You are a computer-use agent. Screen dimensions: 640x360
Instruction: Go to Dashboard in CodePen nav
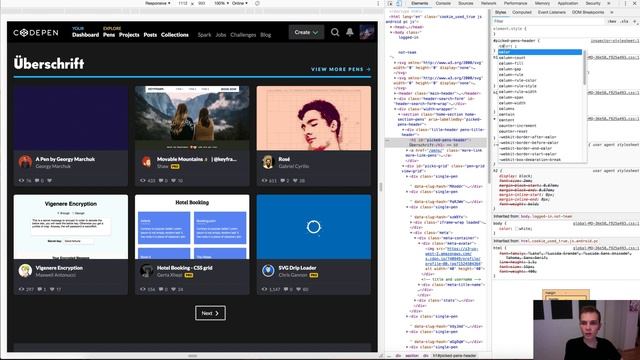click(x=85, y=35)
